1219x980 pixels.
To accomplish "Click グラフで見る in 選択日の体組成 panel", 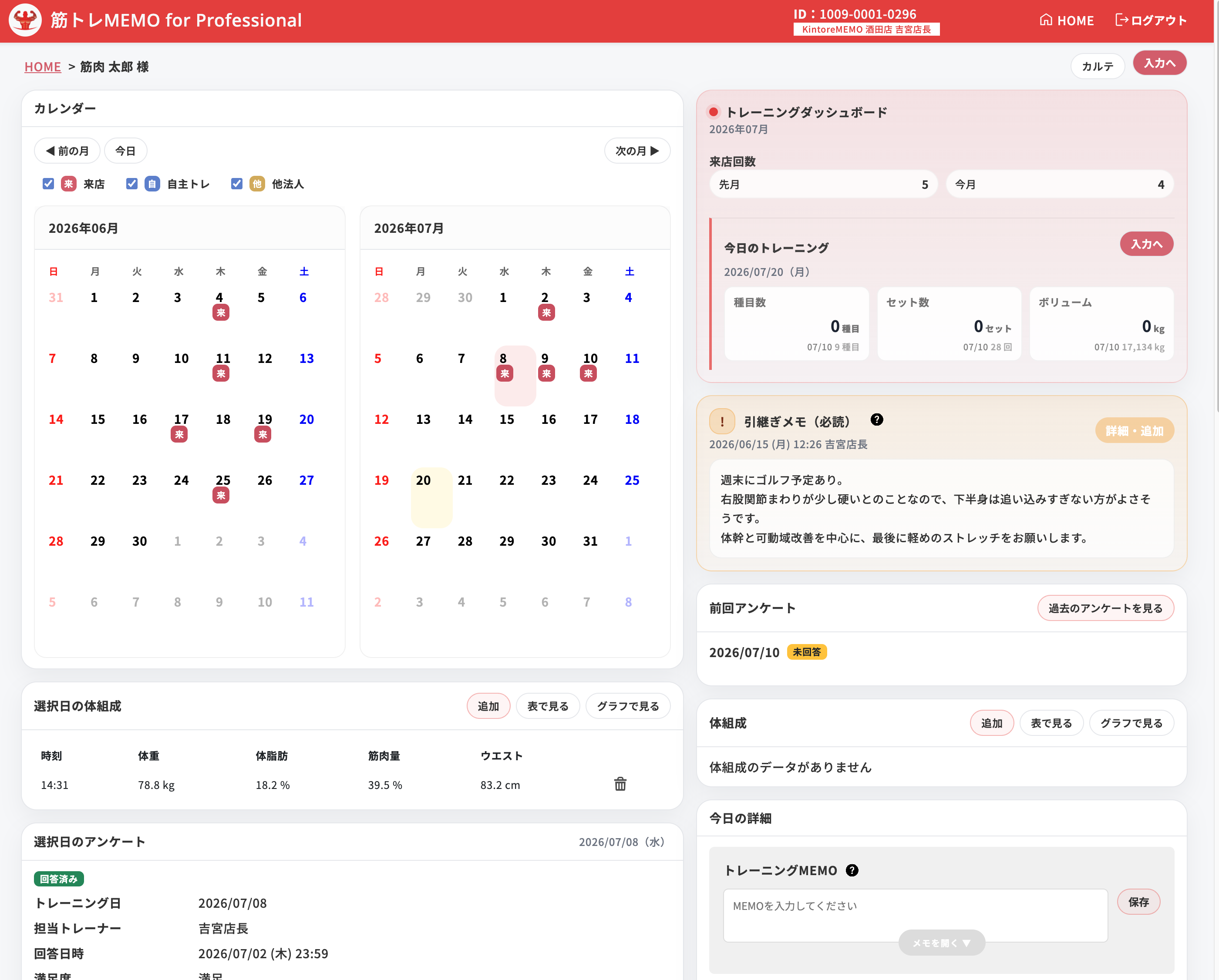I will point(628,706).
